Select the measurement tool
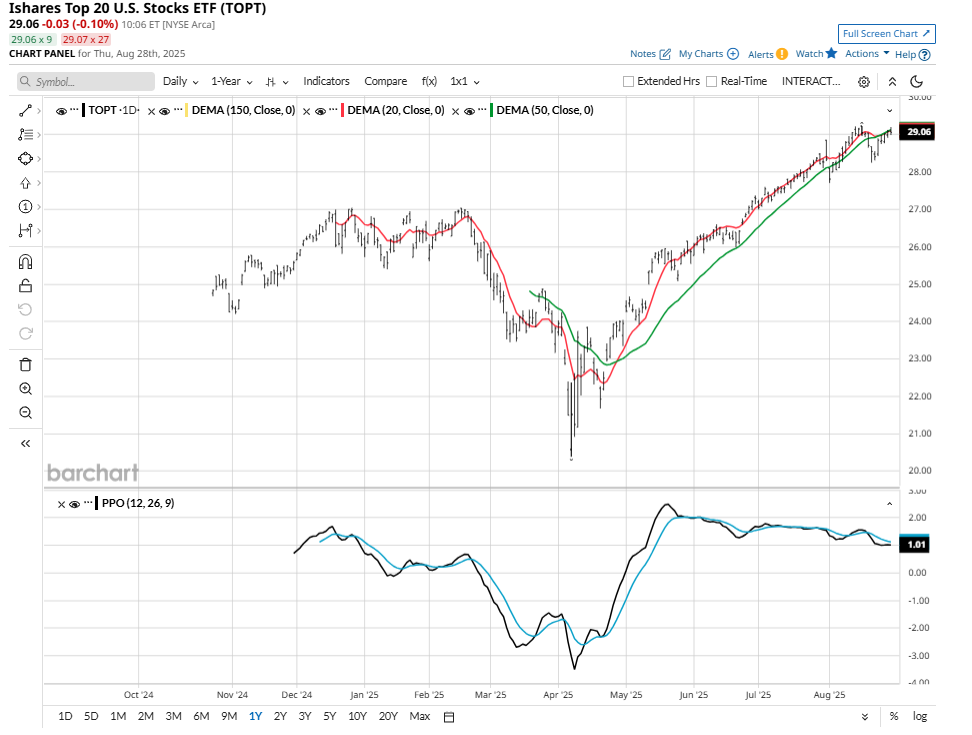The width and height of the screenshot is (972, 735). pos(25,231)
